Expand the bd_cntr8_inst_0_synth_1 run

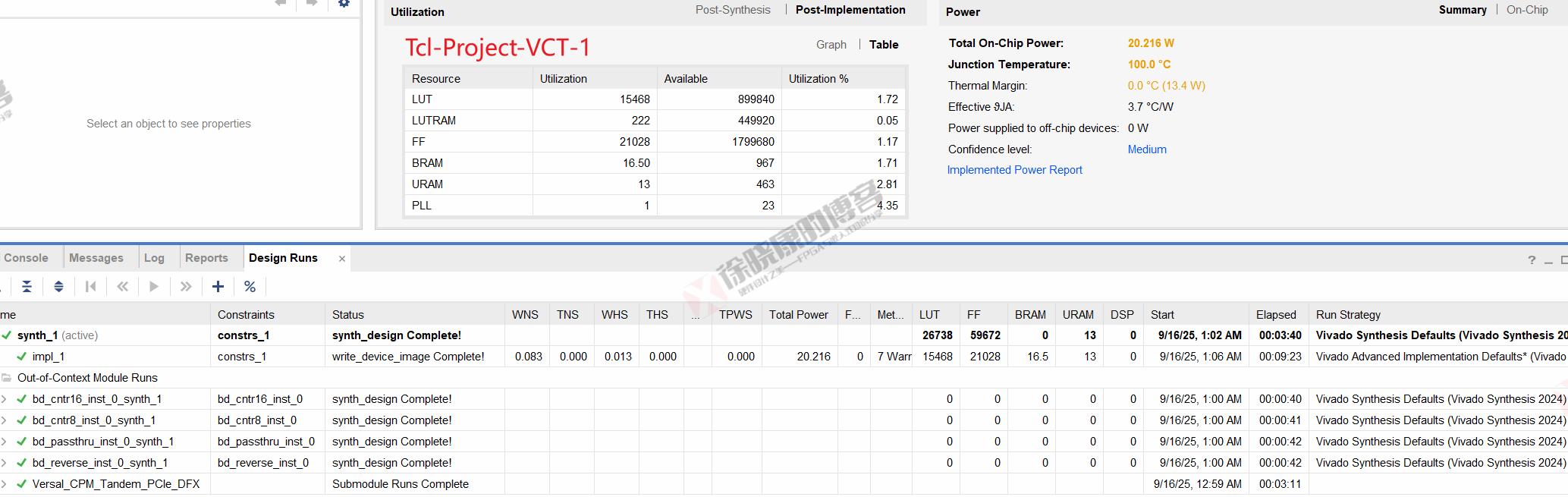[x=4, y=420]
